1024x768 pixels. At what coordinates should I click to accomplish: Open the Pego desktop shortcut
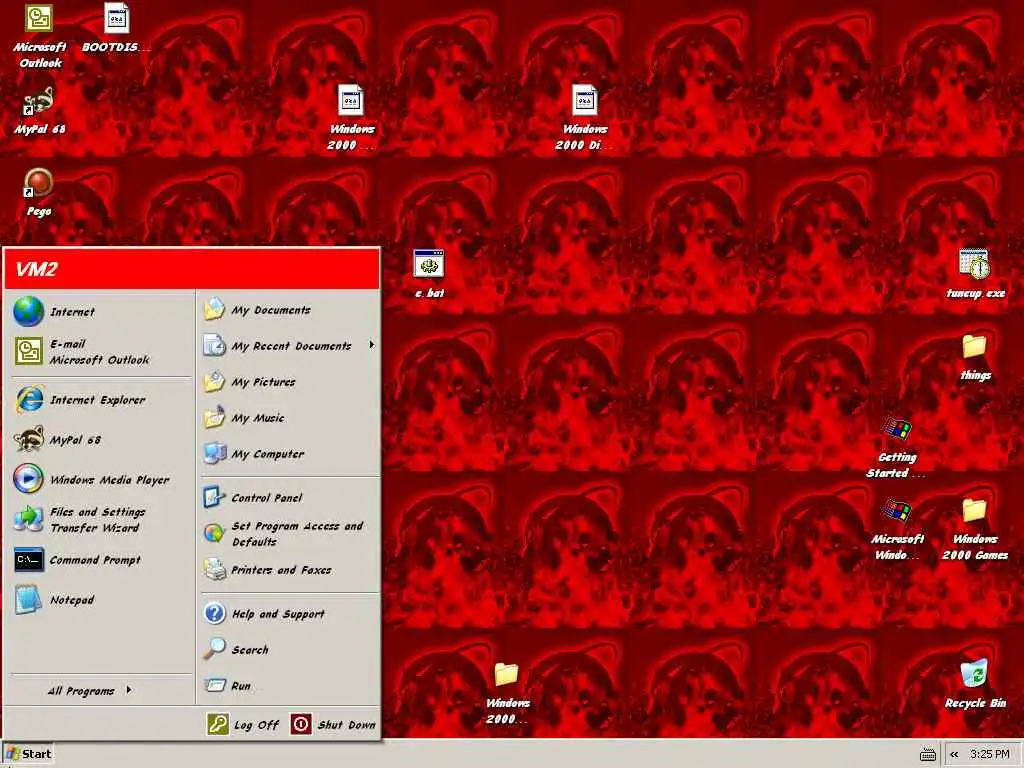point(39,193)
